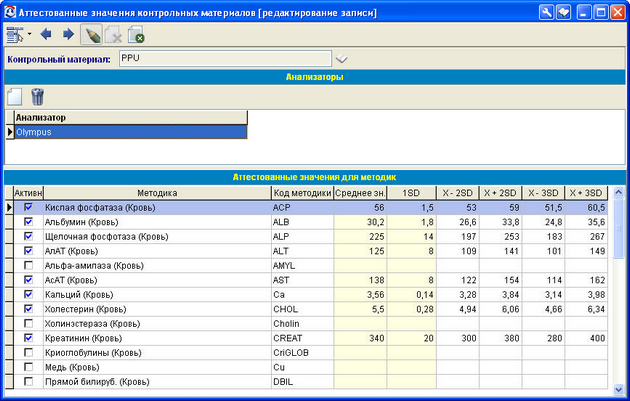This screenshot has width=630, height=401.
Task: Click 1SD value 0,28 for CHOL
Action: [x=411, y=309]
